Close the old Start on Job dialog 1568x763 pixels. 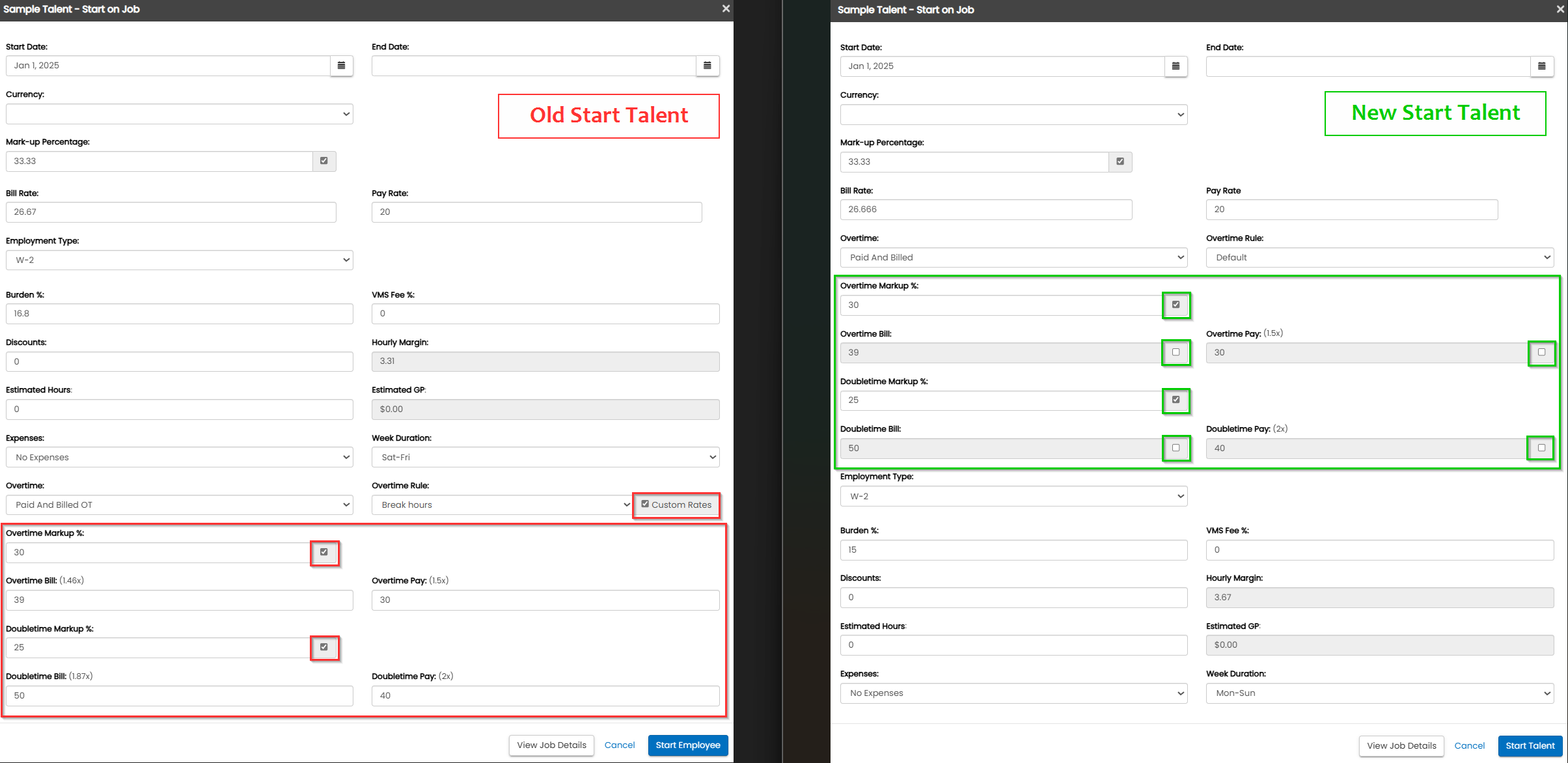726,8
